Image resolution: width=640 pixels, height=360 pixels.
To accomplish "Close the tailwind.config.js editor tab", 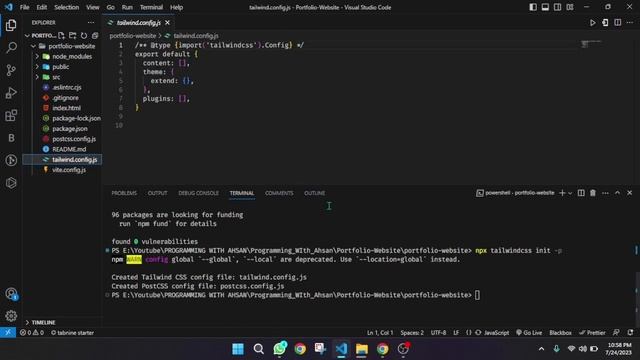I will point(167,23).
